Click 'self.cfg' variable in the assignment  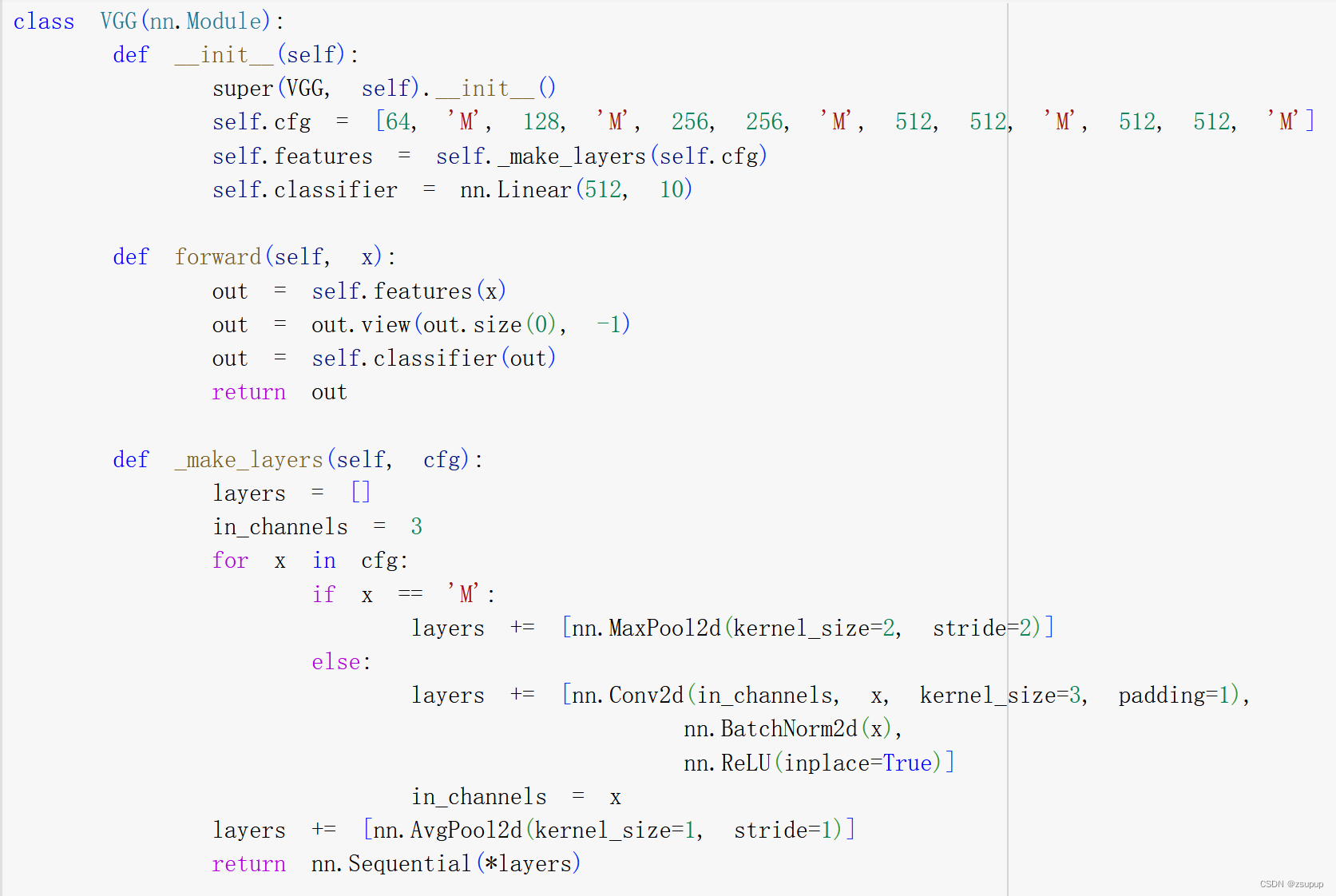click(x=261, y=122)
